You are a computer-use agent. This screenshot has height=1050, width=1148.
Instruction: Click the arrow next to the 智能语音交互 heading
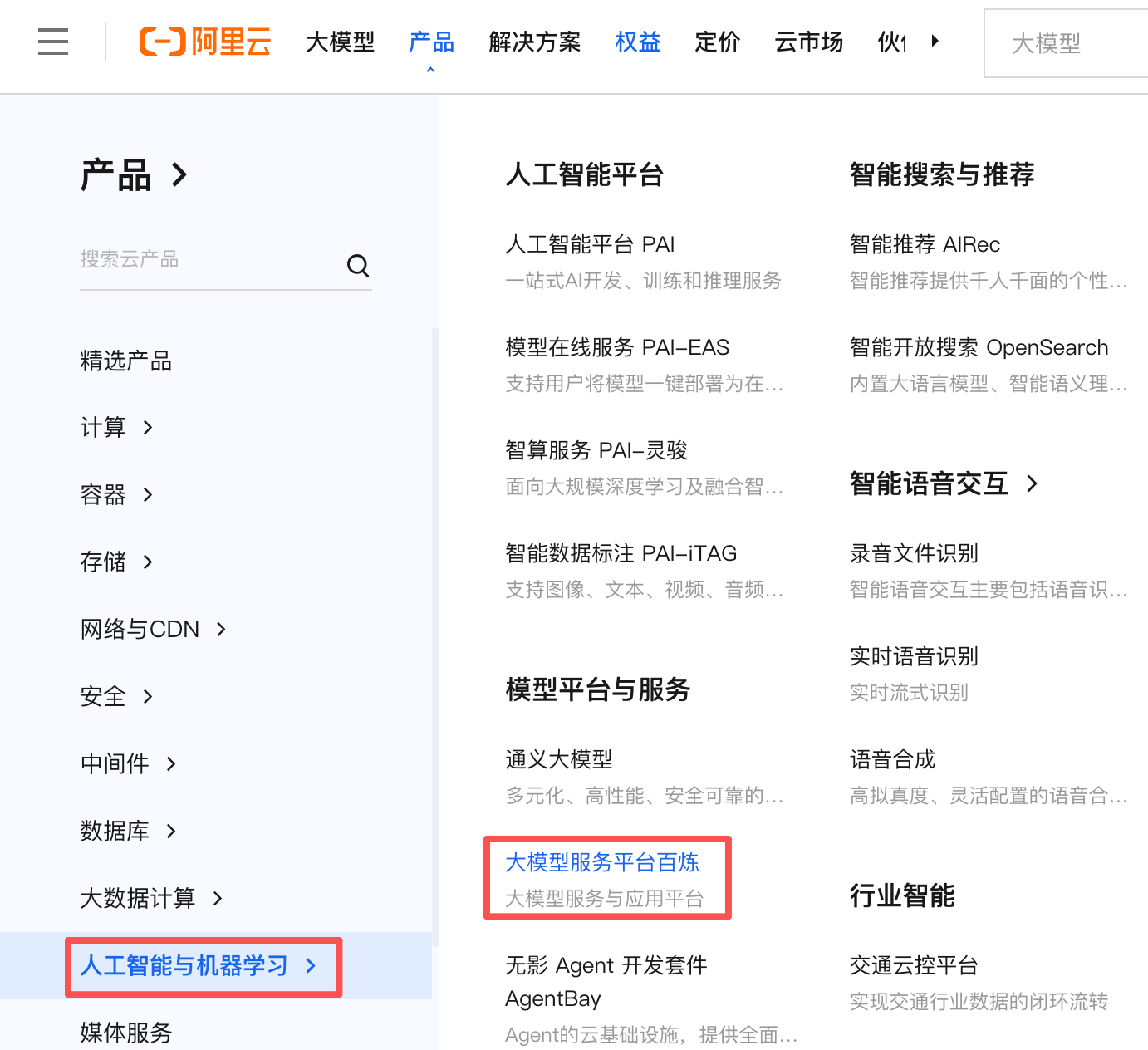[x=1032, y=483]
